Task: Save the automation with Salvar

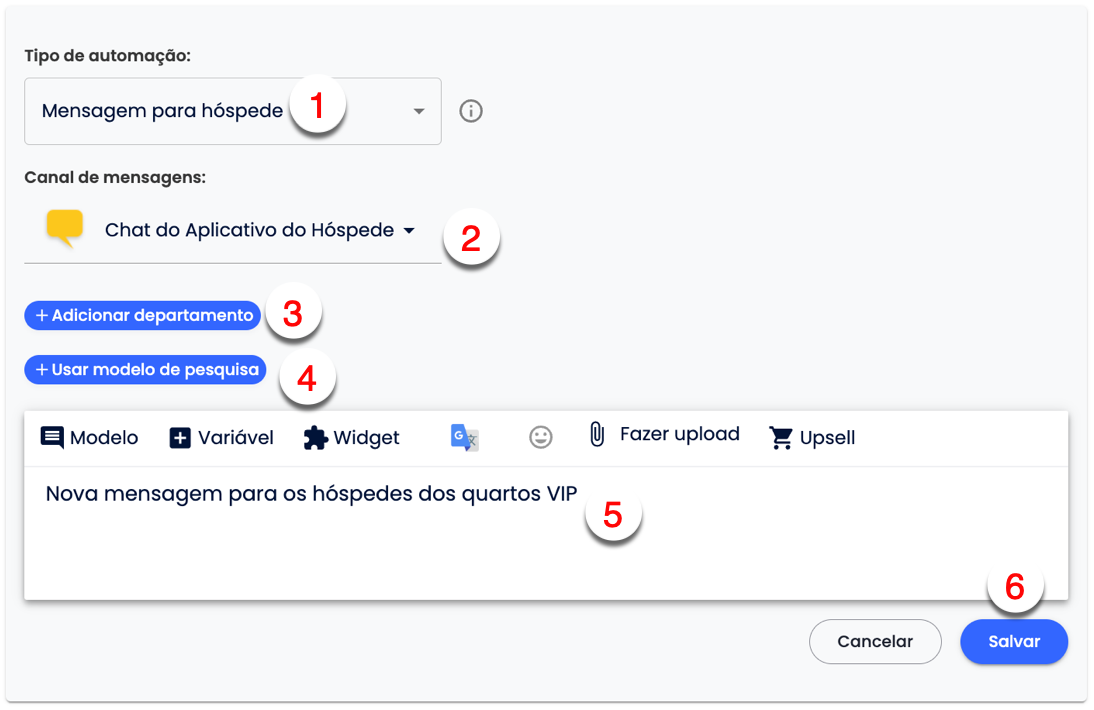Action: [1014, 642]
